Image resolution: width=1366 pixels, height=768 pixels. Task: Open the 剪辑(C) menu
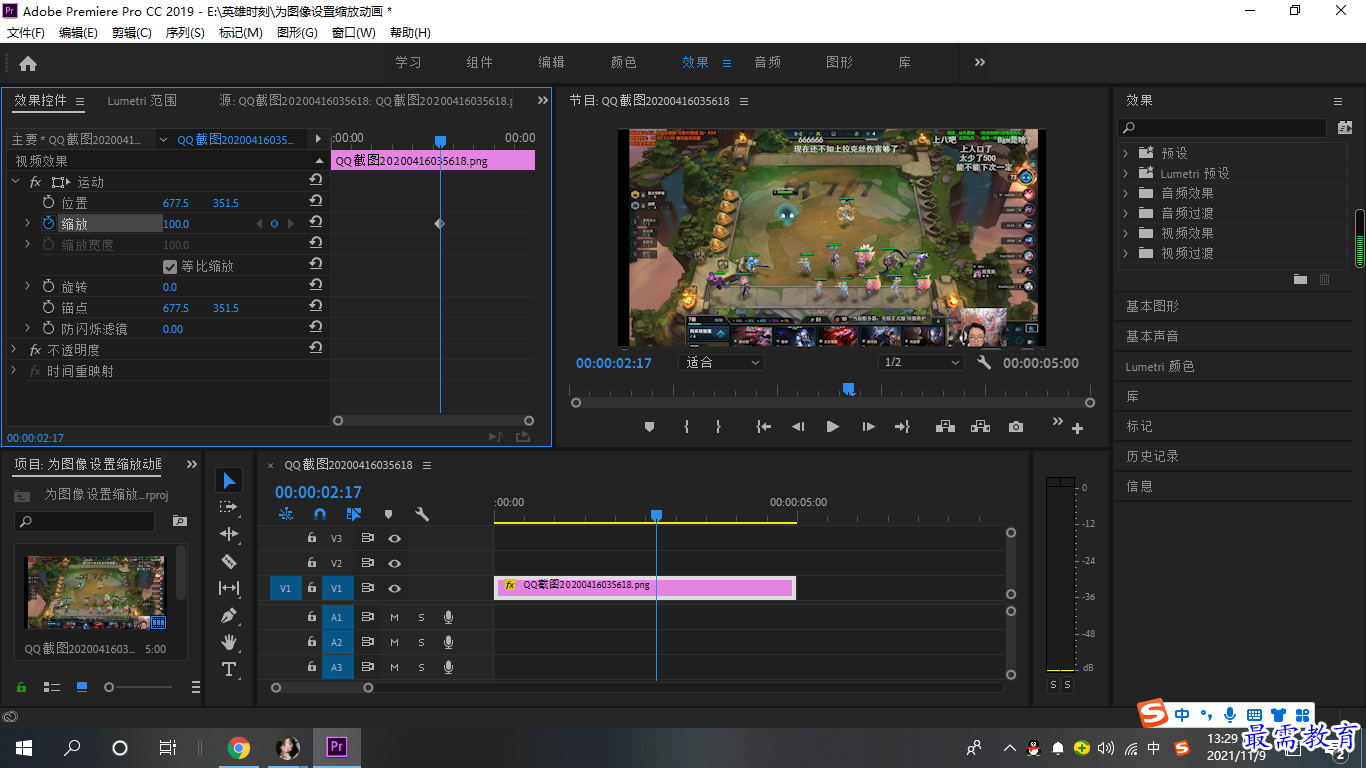click(x=132, y=32)
